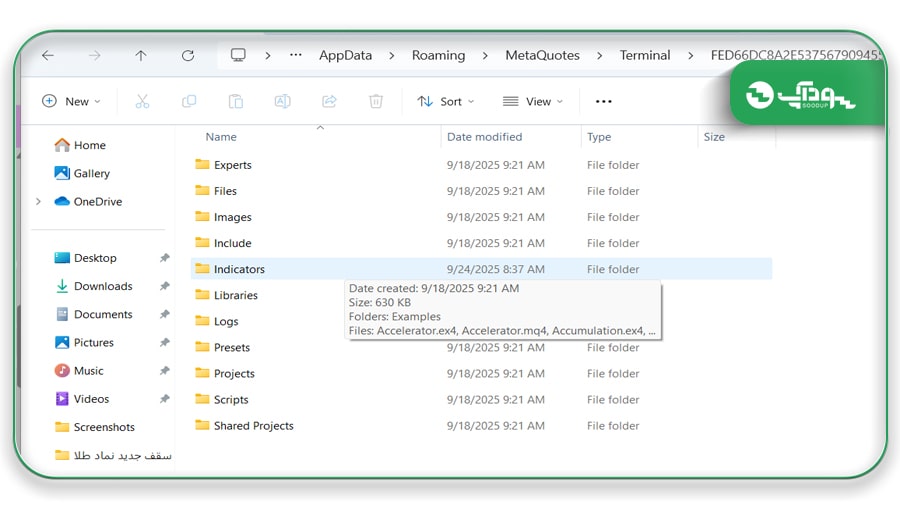
Task: Expand chevron after Terminal in address bar
Action: click(690, 56)
